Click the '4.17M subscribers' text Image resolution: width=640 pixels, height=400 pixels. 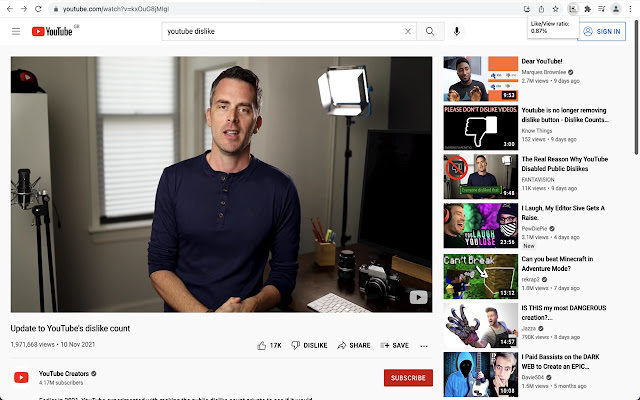click(61, 383)
